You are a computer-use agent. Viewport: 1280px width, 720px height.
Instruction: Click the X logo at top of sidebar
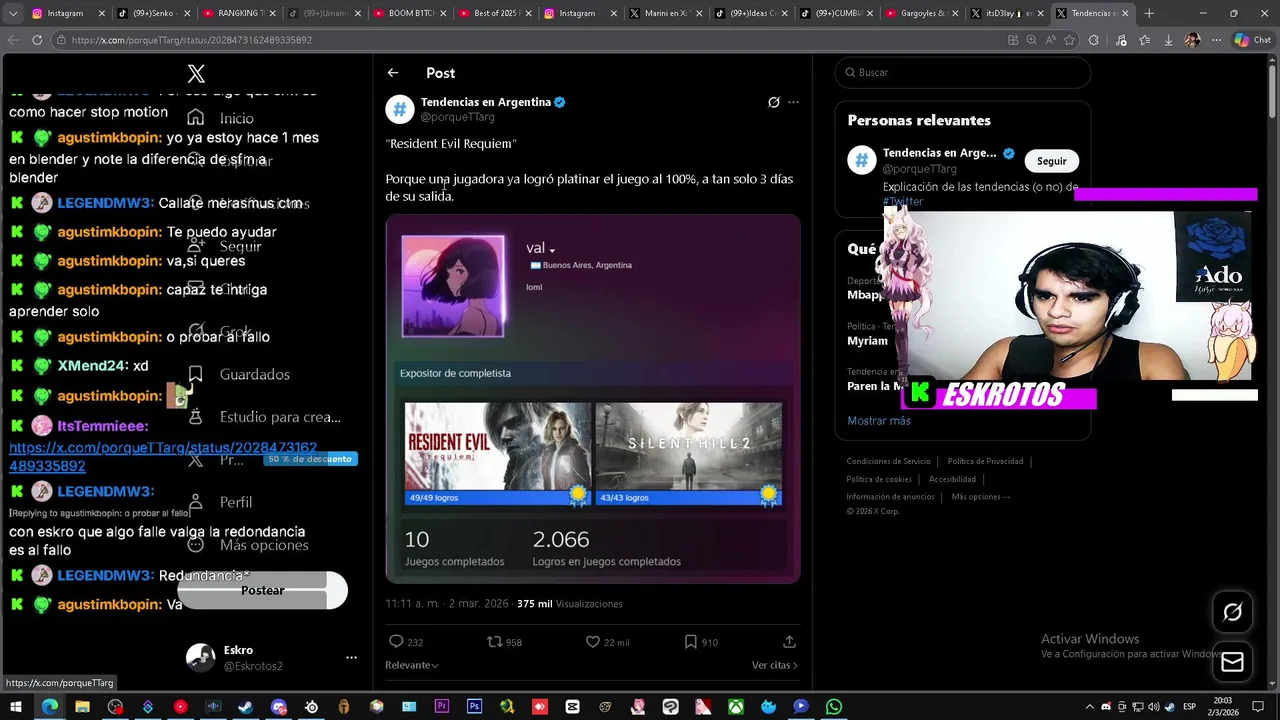(196, 73)
